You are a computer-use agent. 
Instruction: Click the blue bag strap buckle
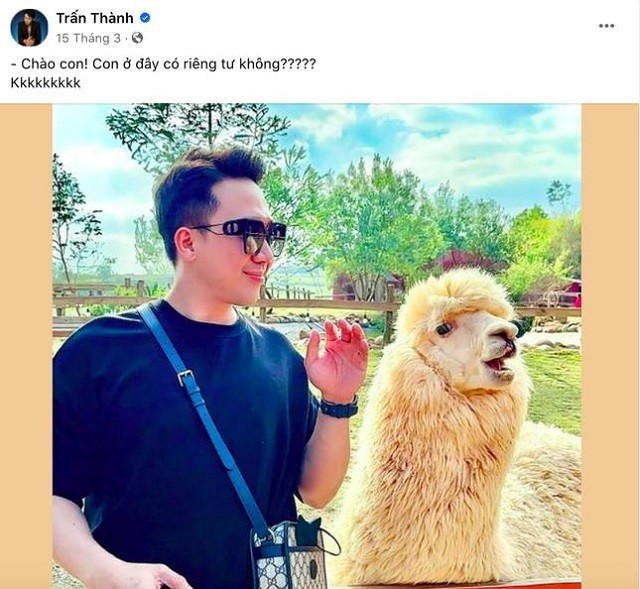pos(186,377)
